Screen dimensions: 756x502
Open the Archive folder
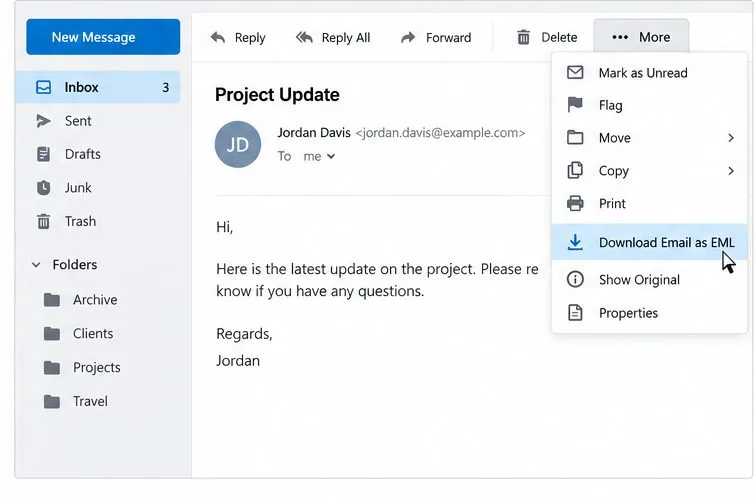98,300
